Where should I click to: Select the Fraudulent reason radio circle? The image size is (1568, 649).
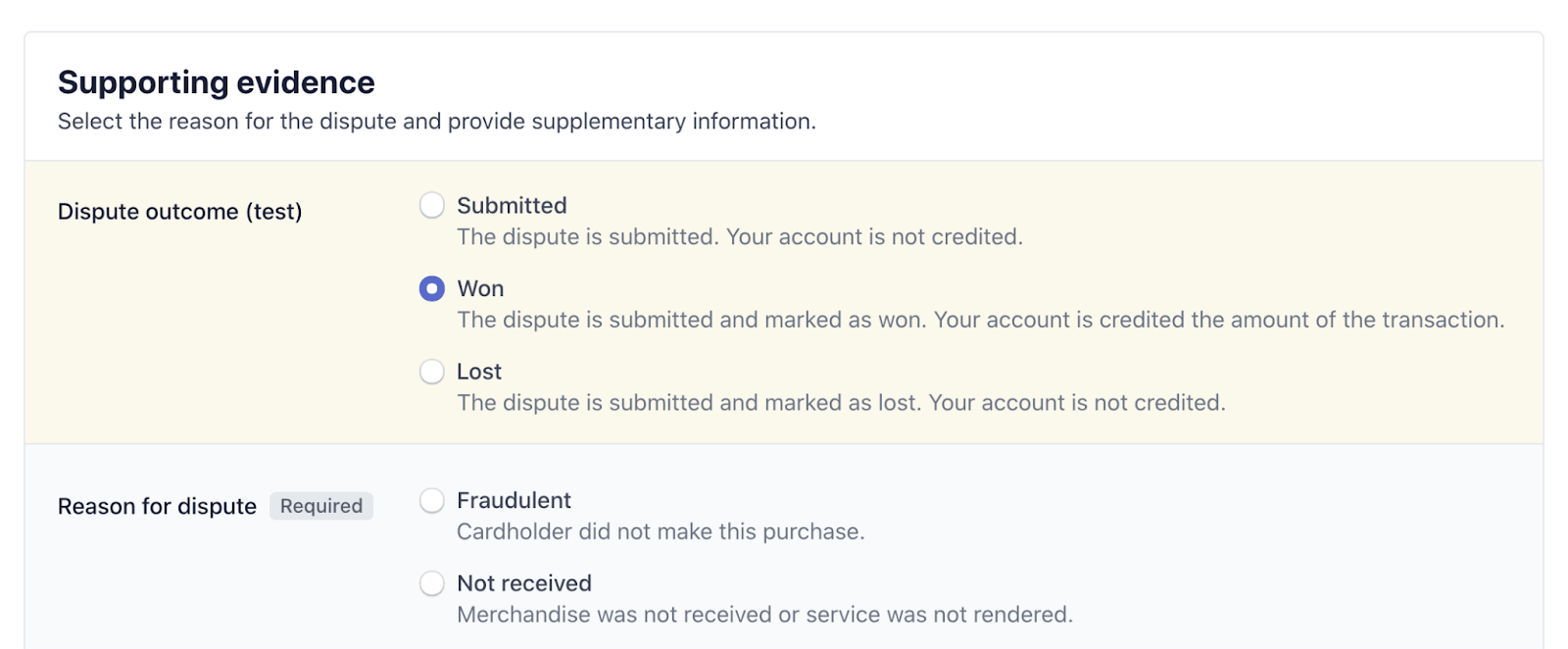432,501
